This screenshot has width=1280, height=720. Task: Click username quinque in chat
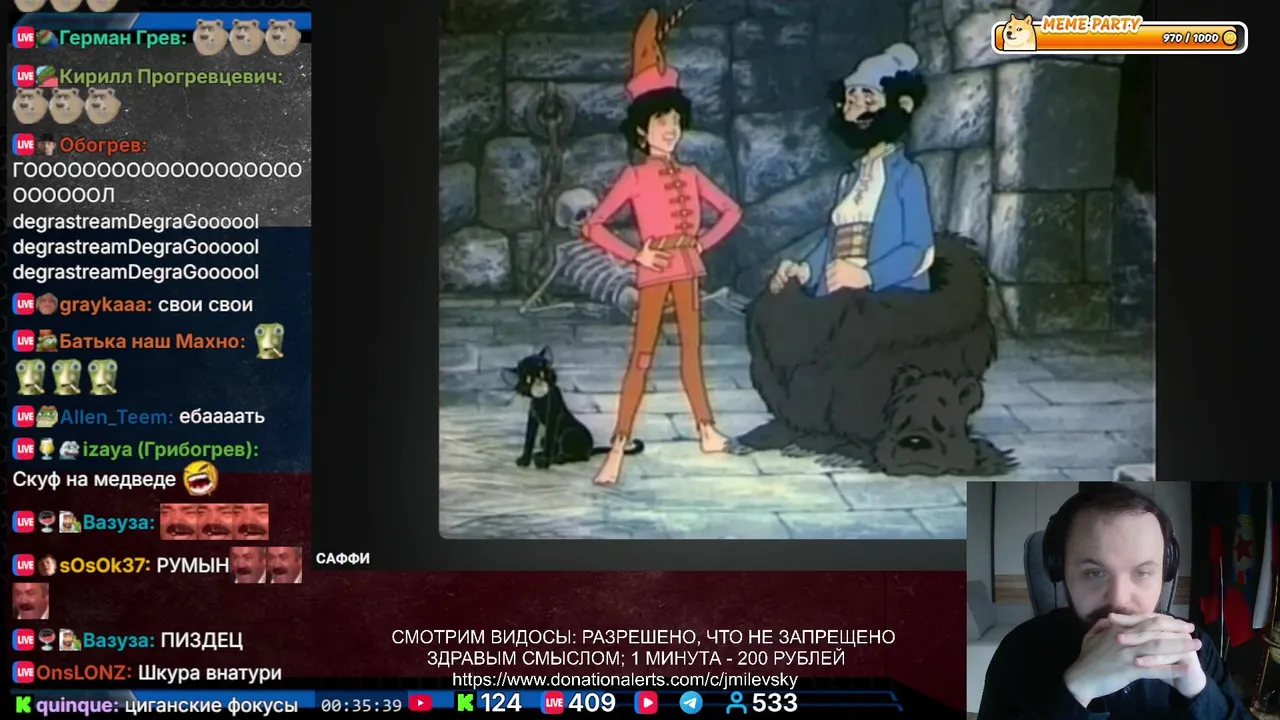click(x=76, y=705)
